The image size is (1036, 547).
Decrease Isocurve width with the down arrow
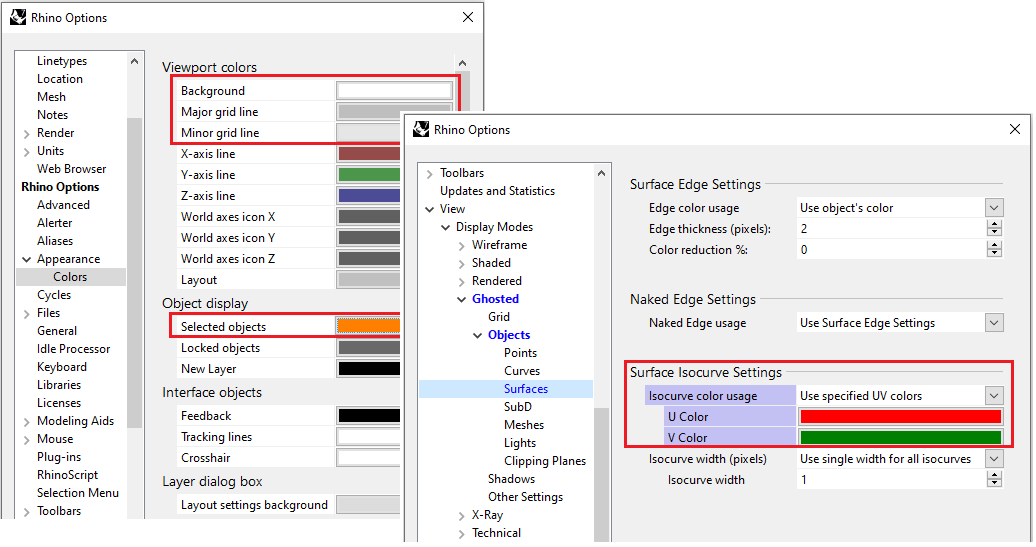(993, 484)
